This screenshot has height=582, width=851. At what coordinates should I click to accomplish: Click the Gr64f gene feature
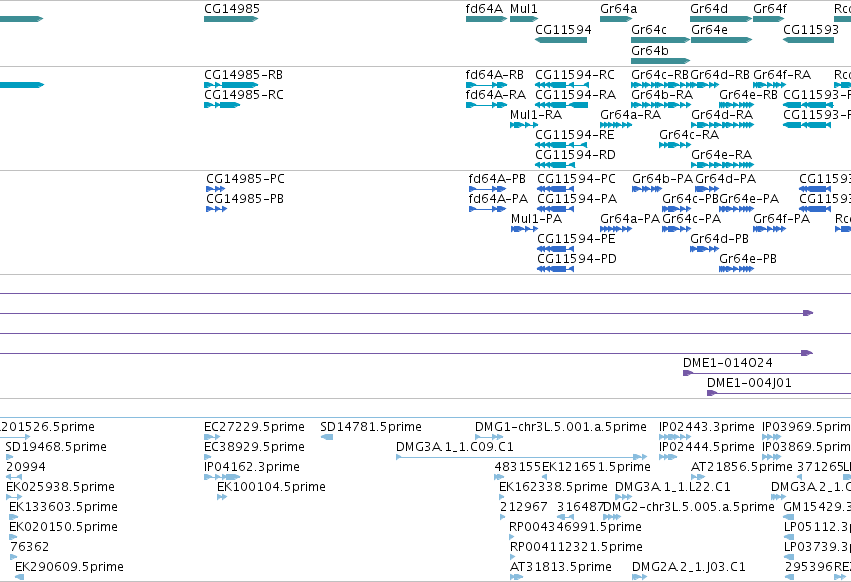coord(769,19)
